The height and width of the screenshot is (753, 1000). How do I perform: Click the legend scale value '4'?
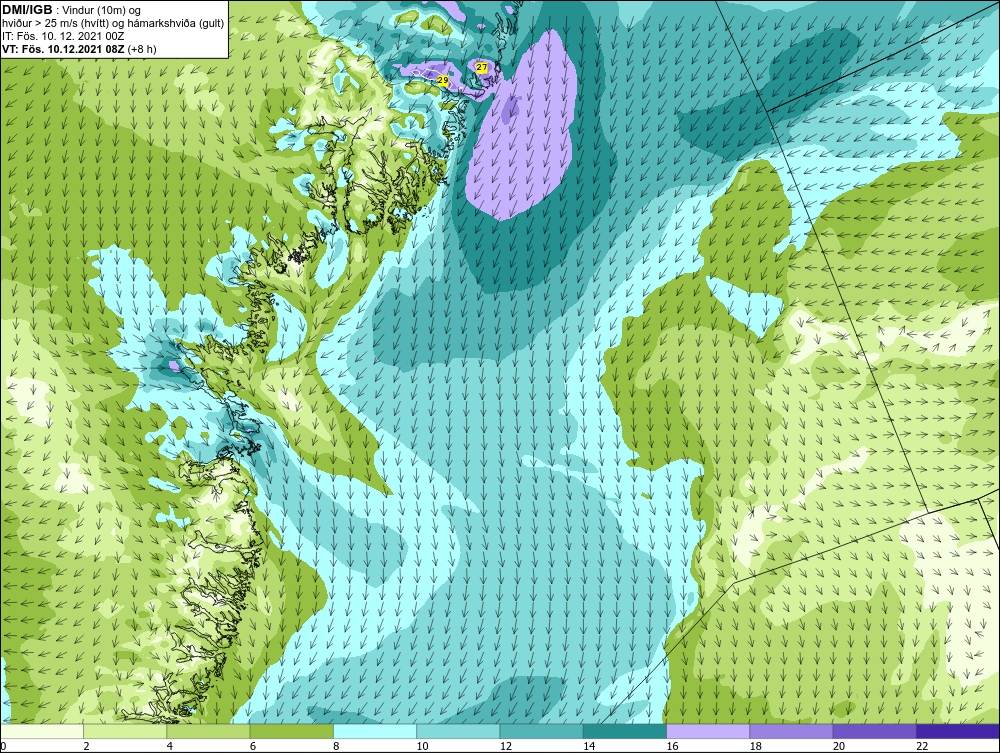coord(170,747)
